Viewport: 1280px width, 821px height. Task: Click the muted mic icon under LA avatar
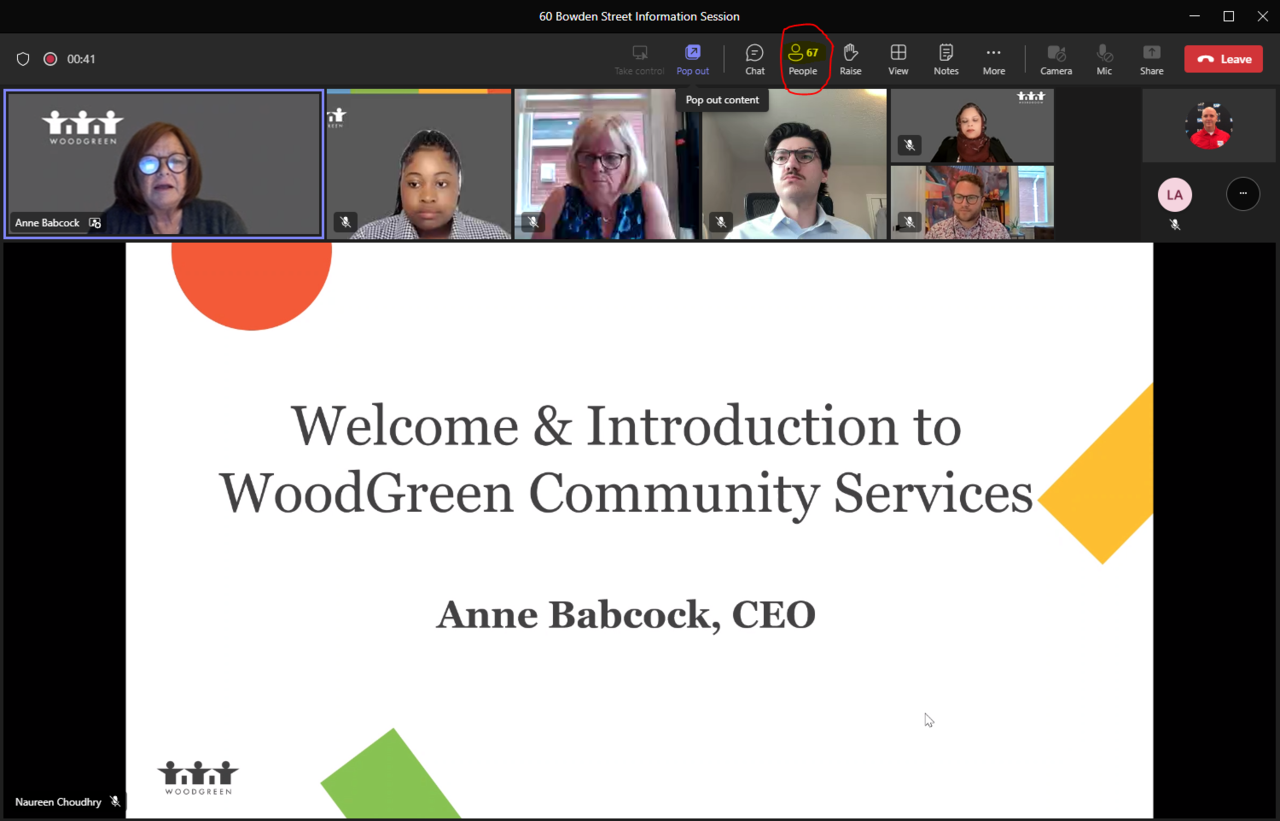tap(1175, 224)
